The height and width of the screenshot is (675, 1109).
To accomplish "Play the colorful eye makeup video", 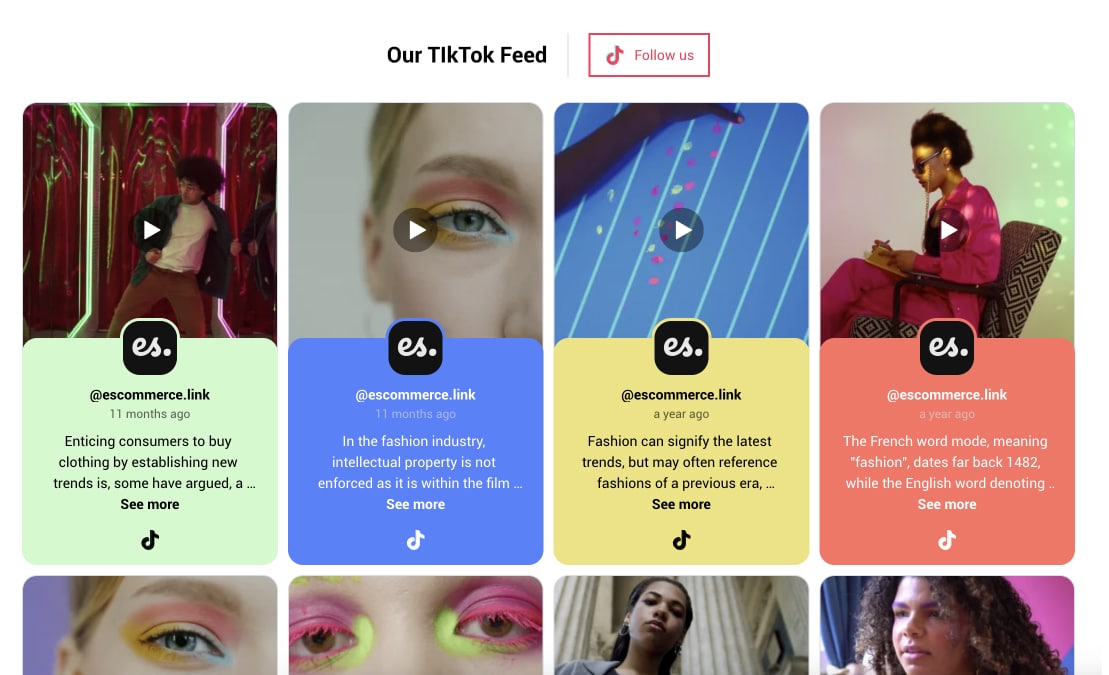I will click(415, 230).
